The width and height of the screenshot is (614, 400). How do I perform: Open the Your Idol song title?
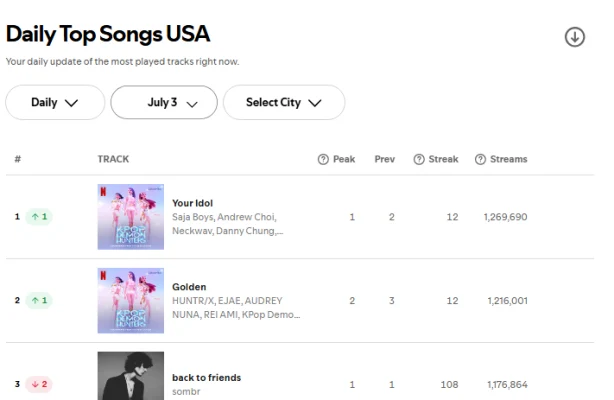(x=192, y=203)
